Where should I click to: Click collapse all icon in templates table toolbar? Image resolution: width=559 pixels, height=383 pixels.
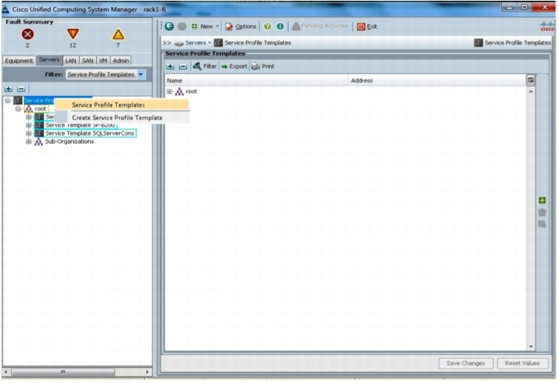(183, 66)
